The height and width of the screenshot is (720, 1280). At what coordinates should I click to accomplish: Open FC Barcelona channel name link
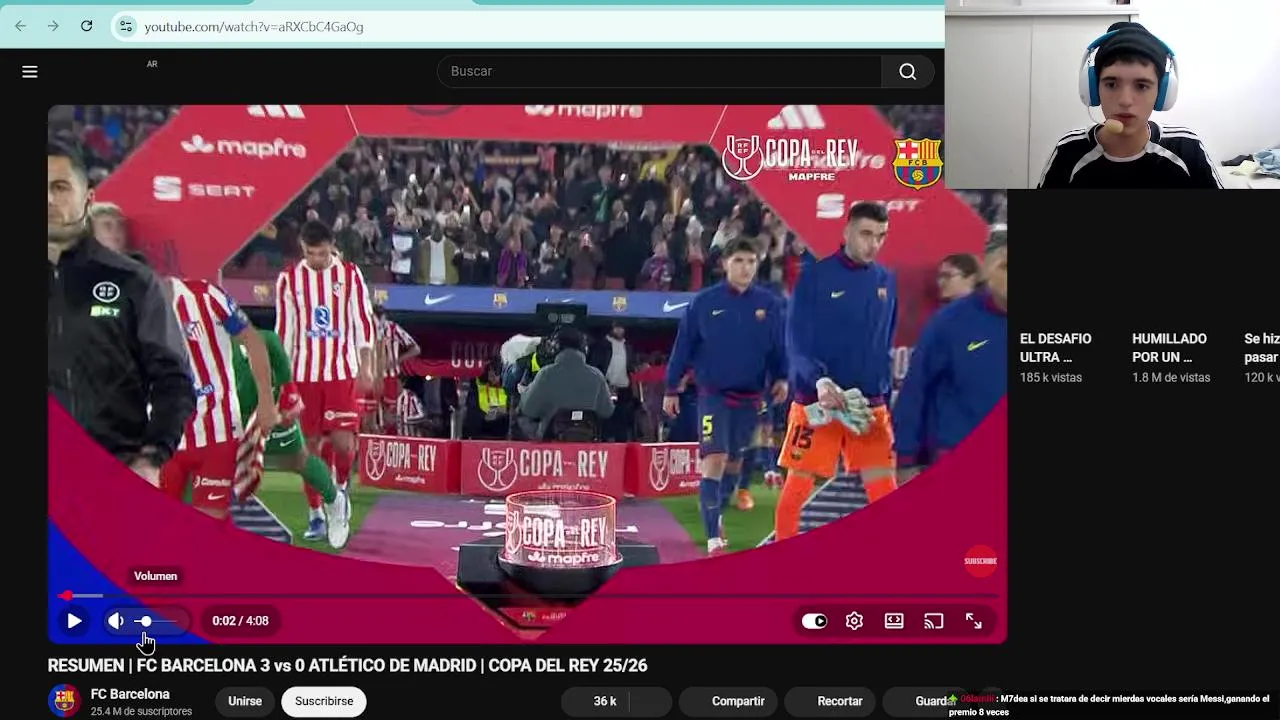[130, 694]
